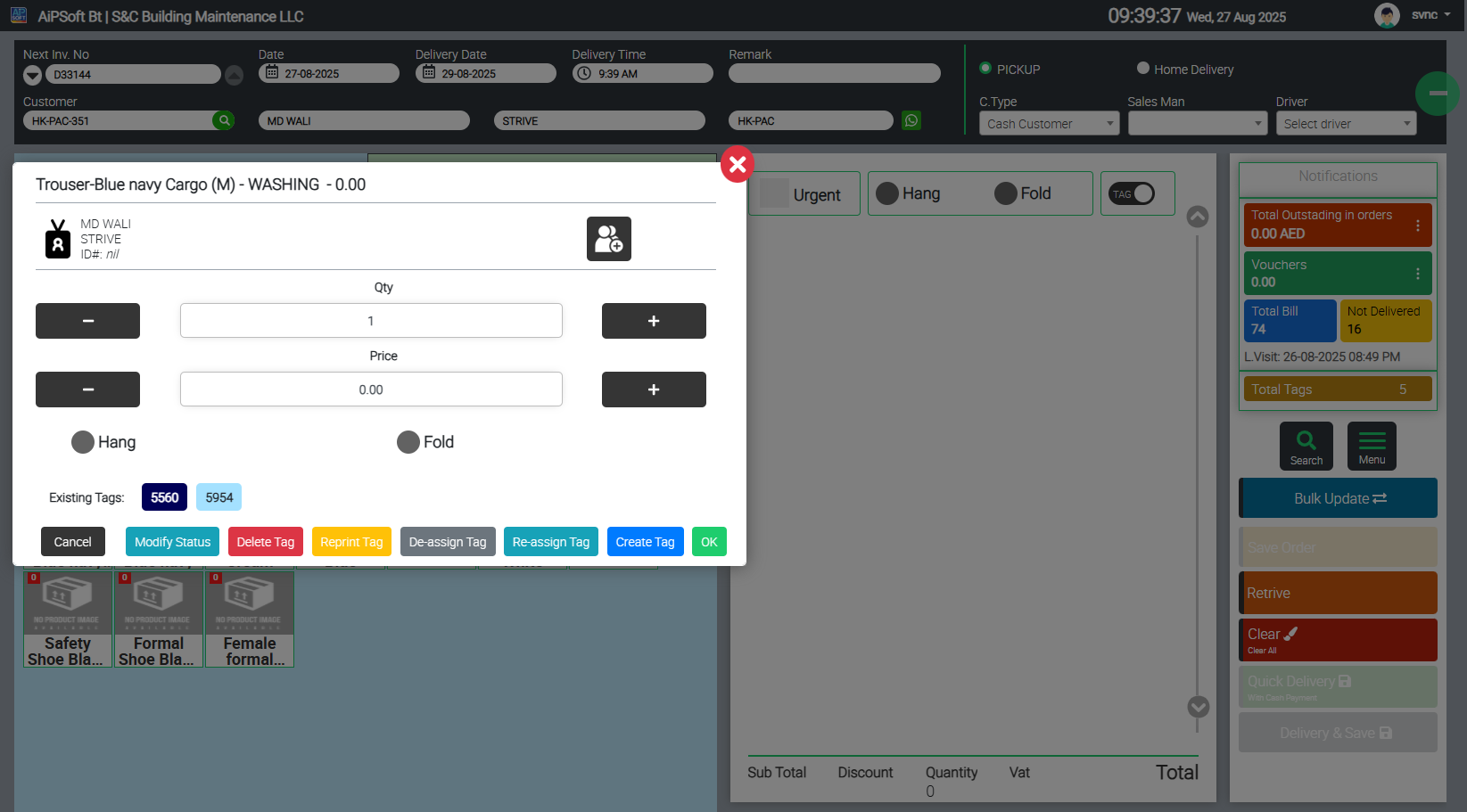Click the Create Tag button
This screenshot has width=1467, height=812.
click(645, 542)
